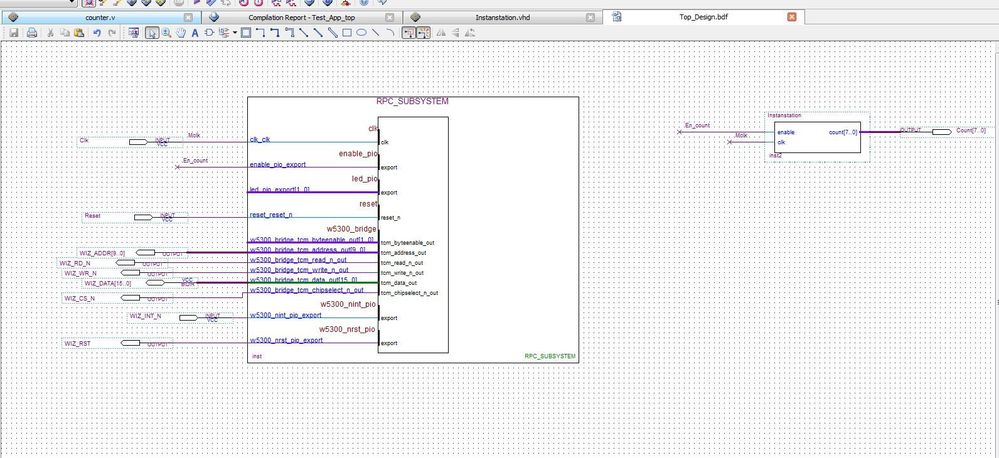Open the Pin tool dropdown arrow
The image size is (999, 458).
point(234,33)
